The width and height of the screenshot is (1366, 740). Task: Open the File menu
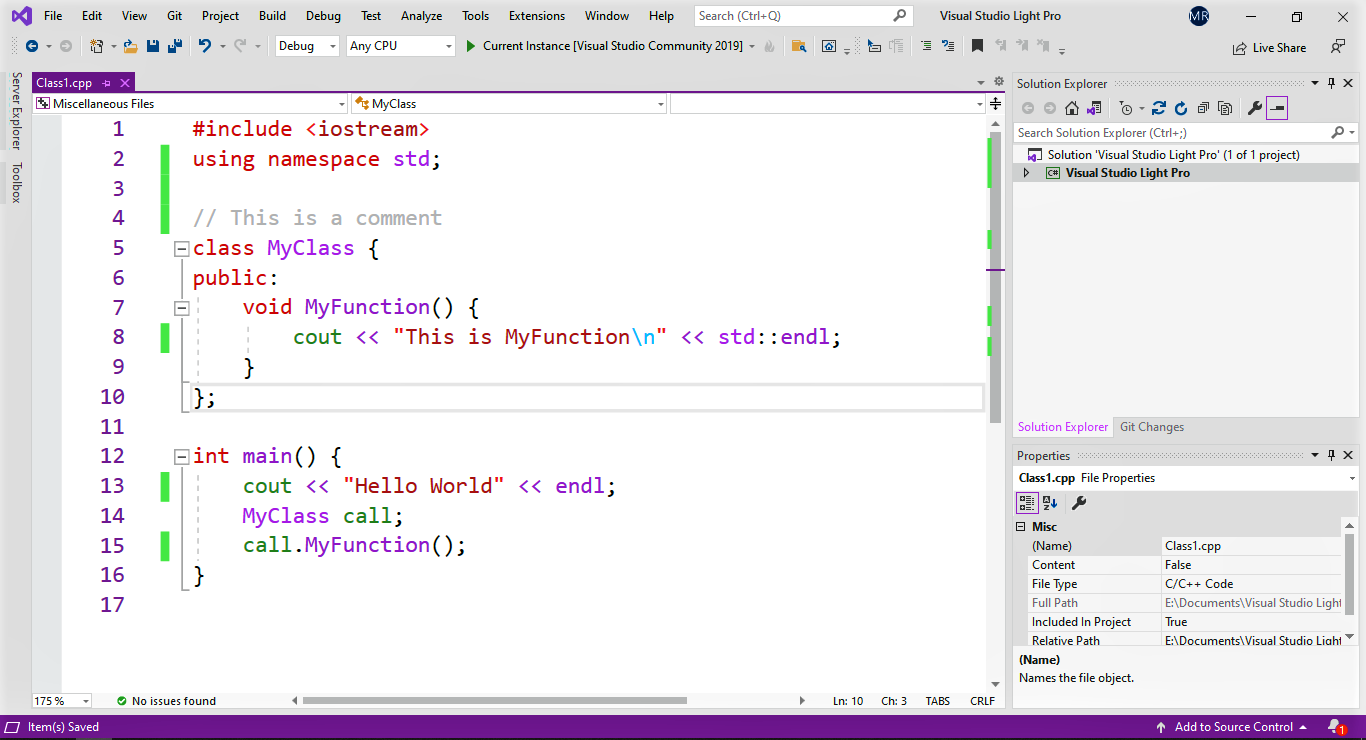pos(53,16)
